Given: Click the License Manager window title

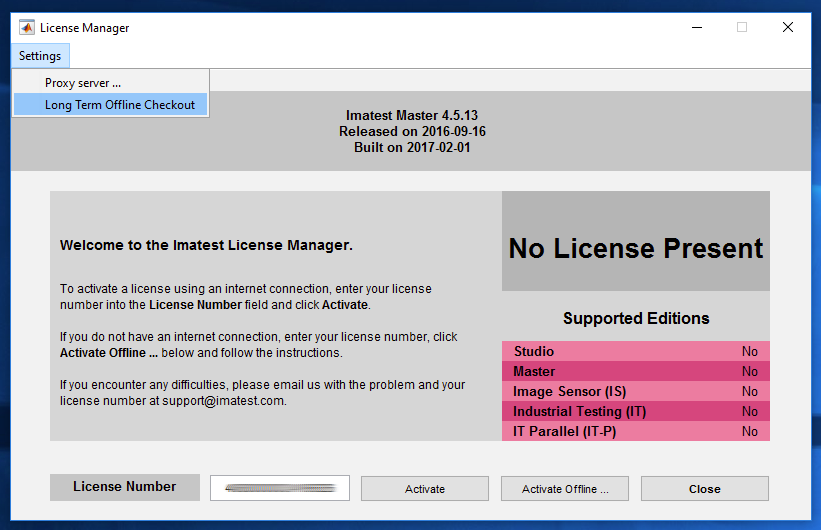Looking at the screenshot, I should pyautogui.click(x=84, y=28).
